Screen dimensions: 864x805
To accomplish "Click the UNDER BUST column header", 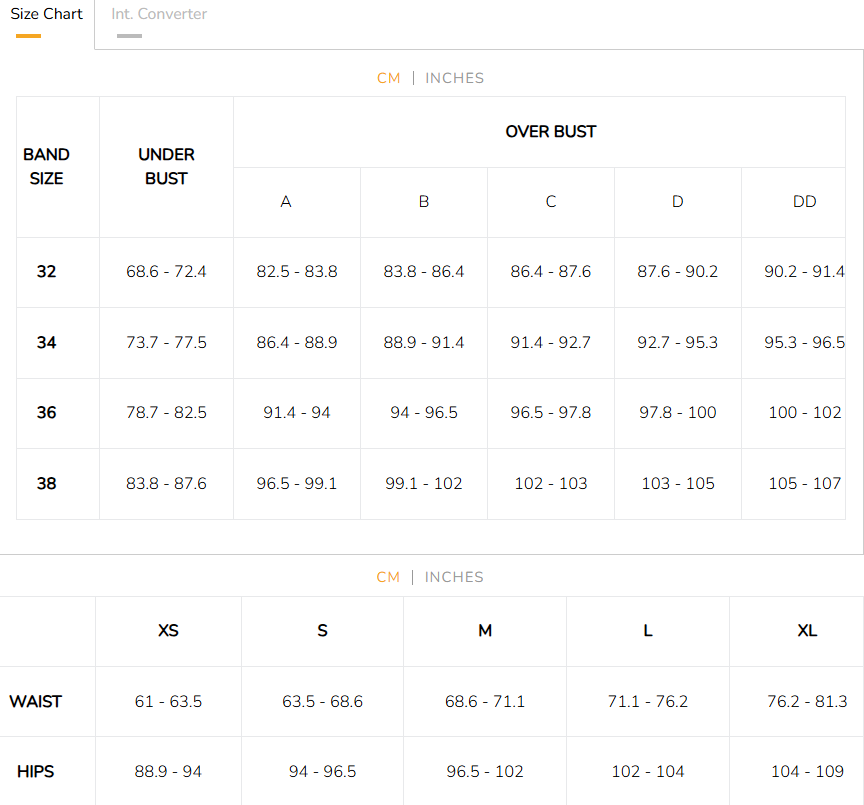I will click(x=166, y=166).
